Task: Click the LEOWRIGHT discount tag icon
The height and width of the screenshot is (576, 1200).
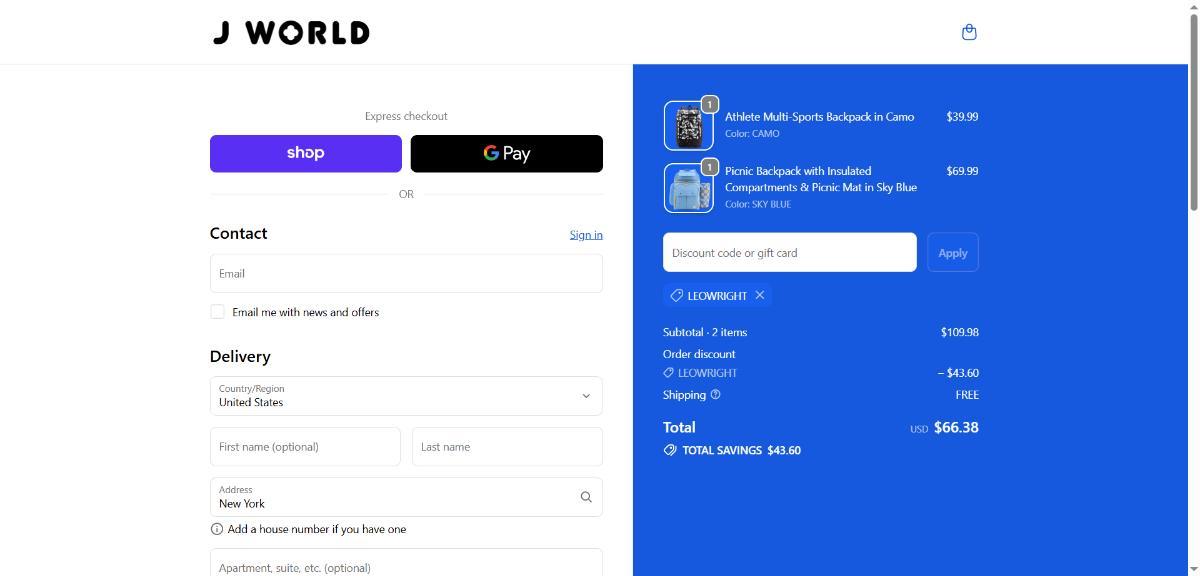Action: point(676,295)
